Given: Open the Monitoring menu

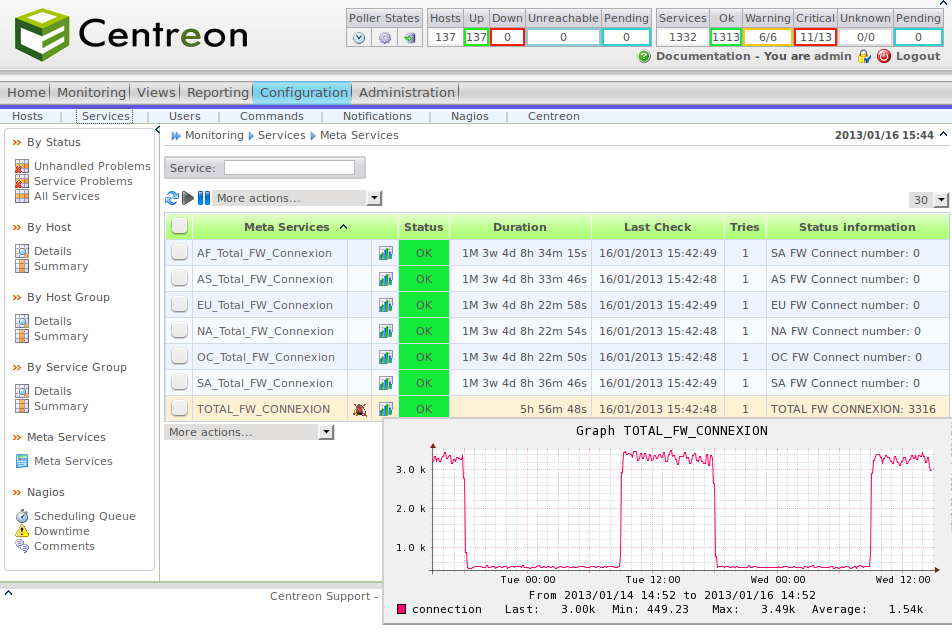Looking at the screenshot, I should pos(91,92).
